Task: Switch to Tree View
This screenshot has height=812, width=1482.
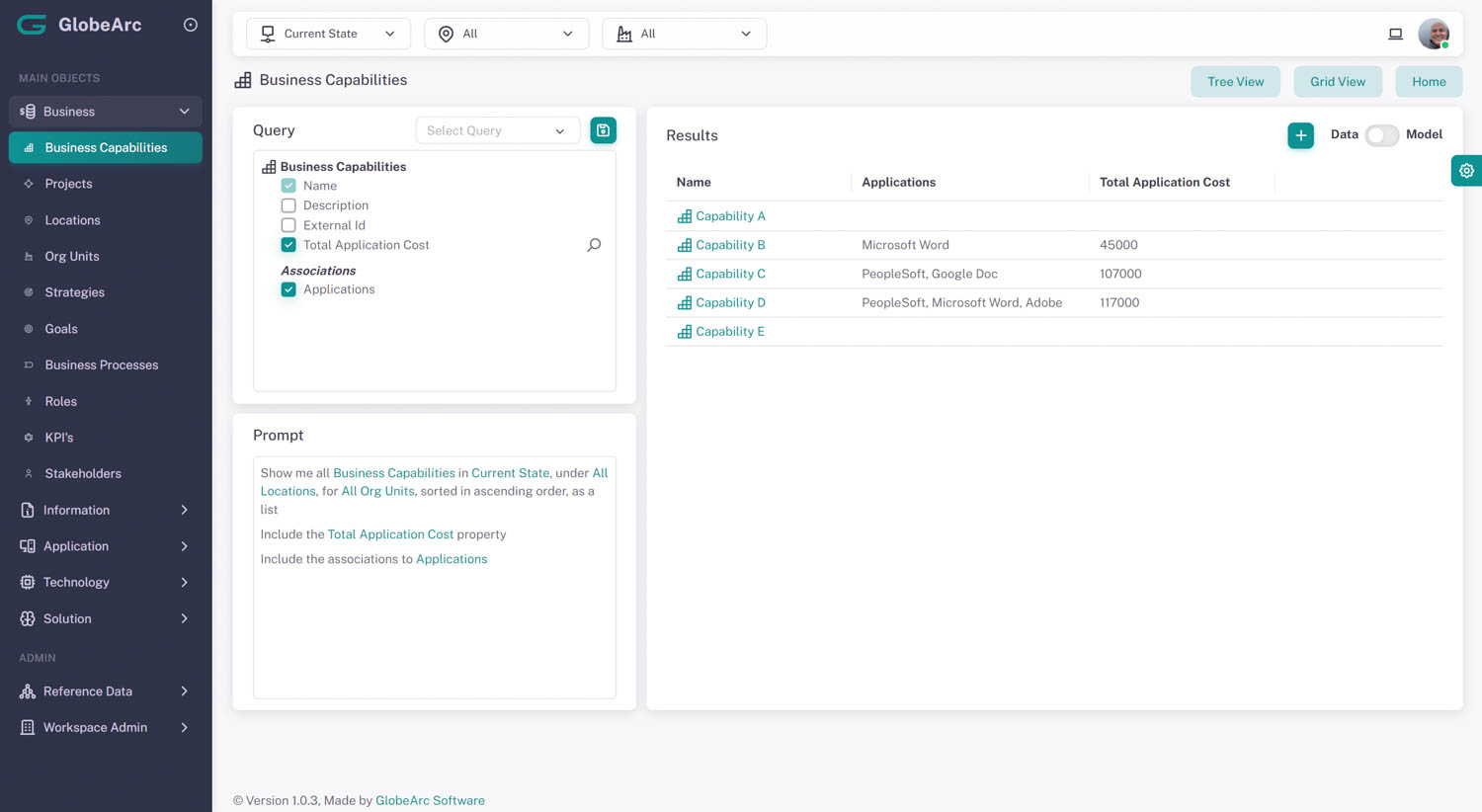Action: 1235,82
